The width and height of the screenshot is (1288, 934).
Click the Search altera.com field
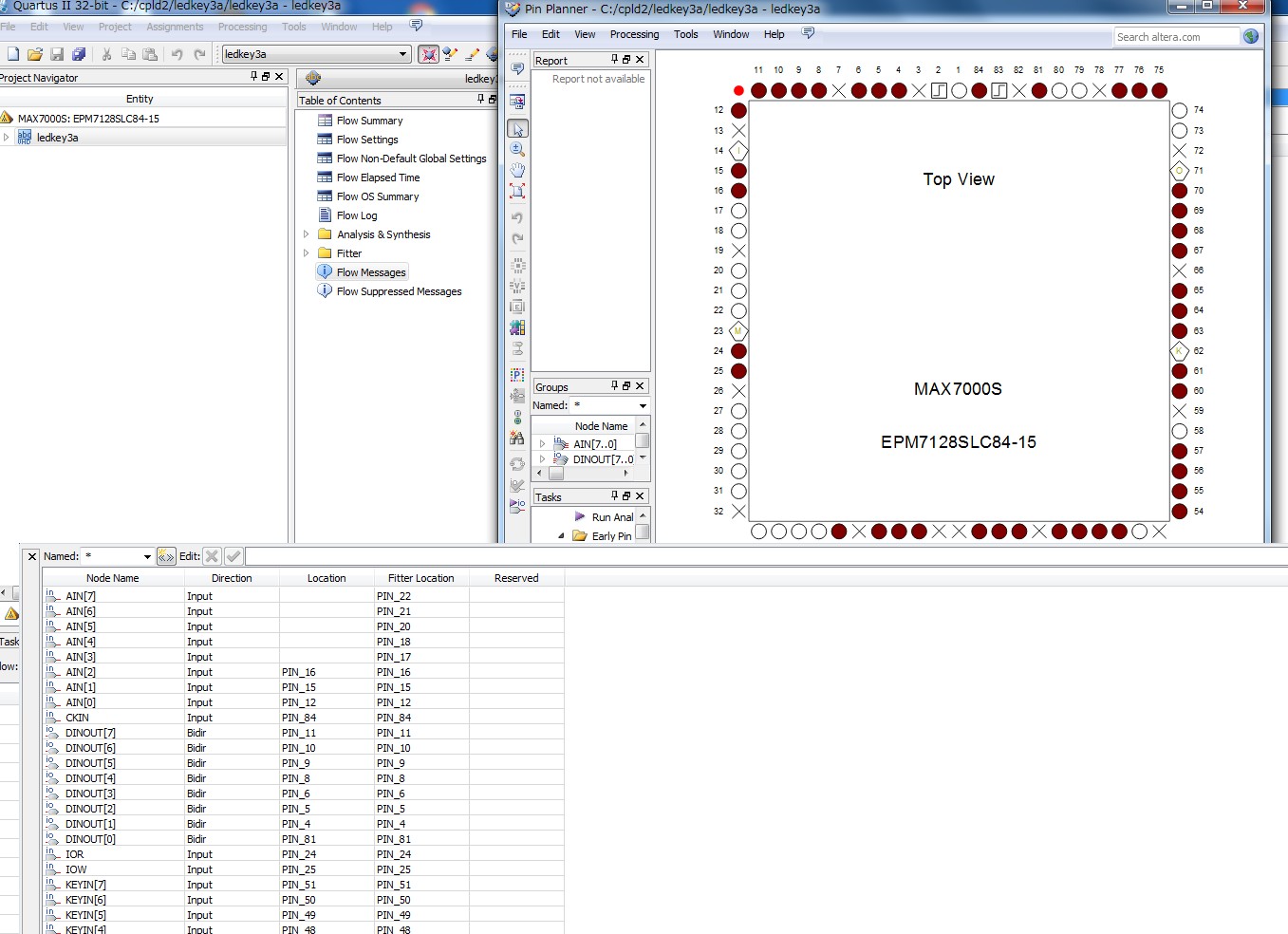click(x=1176, y=37)
